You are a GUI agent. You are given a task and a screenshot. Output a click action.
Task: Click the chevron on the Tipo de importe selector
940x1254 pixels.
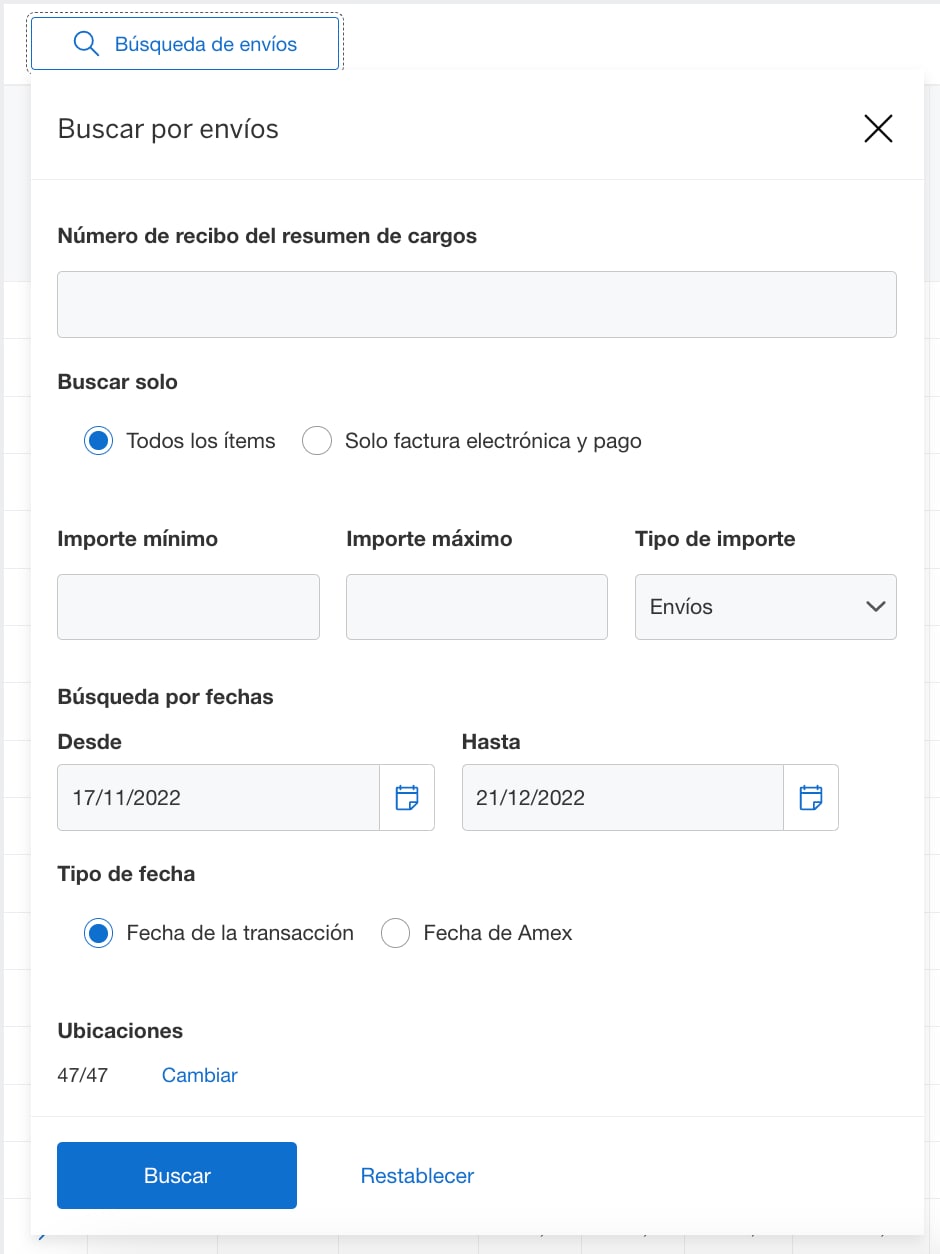tap(875, 607)
